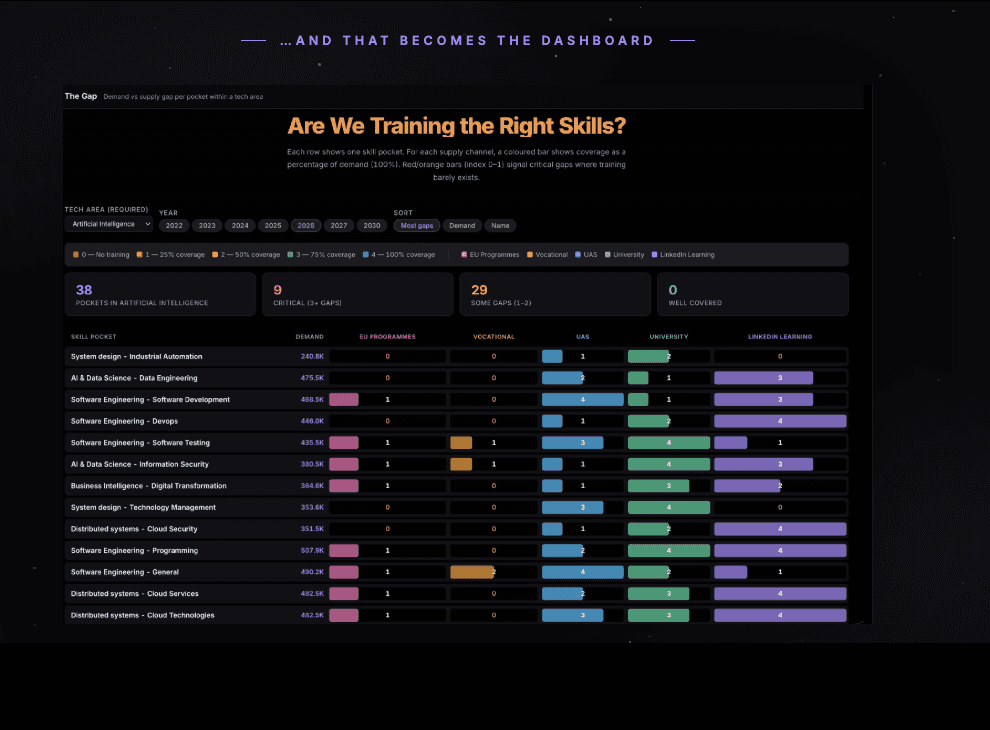Select Distributed systems - Cloud Services row

456,594
